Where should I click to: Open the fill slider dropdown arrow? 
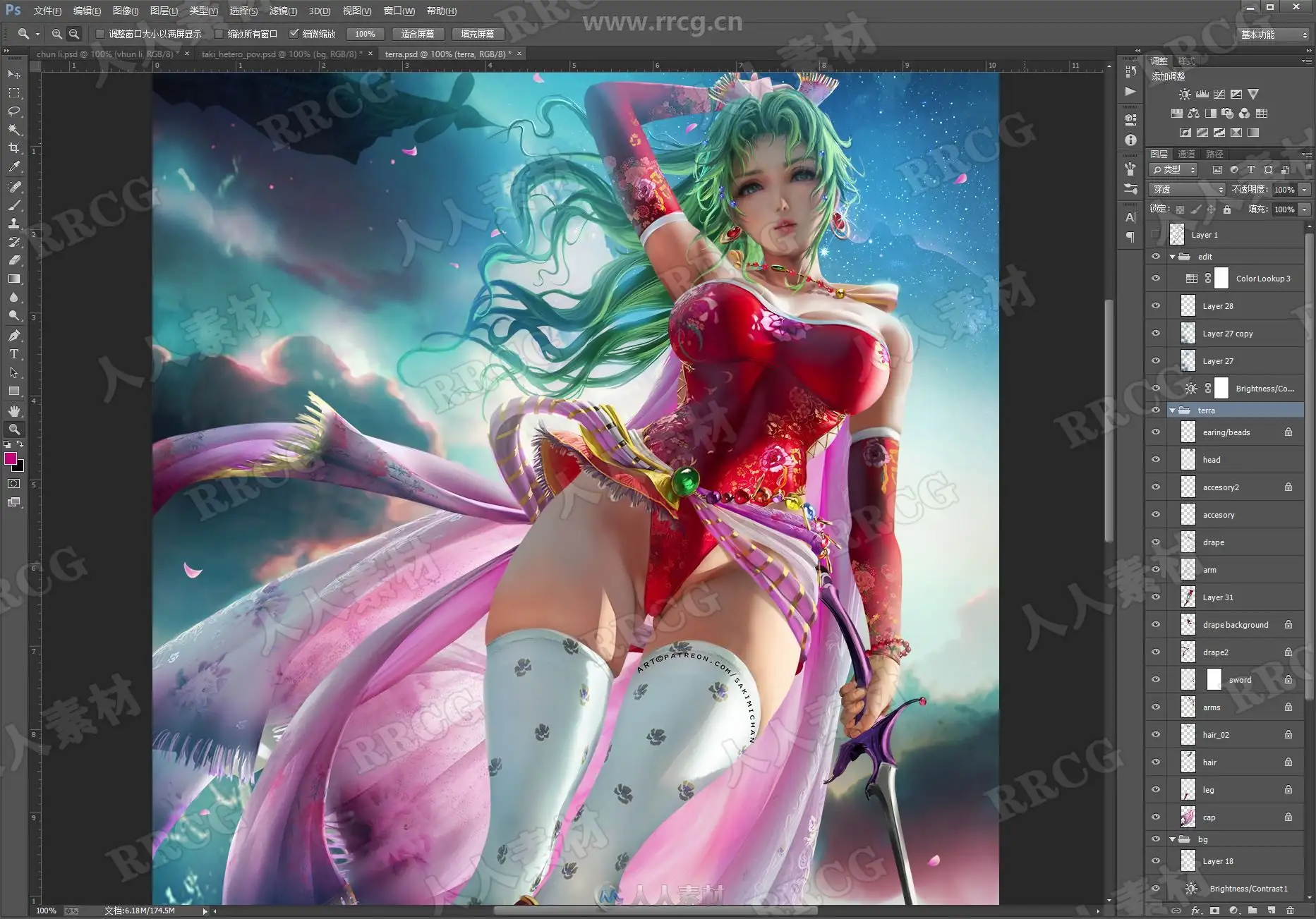[1305, 209]
